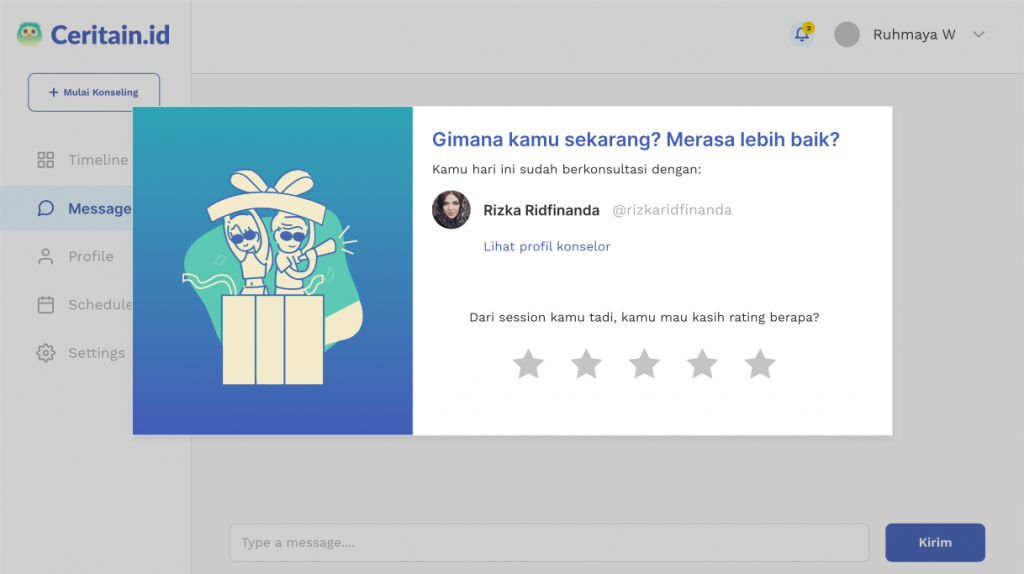
Task: Open the notification bell
Action: point(802,34)
